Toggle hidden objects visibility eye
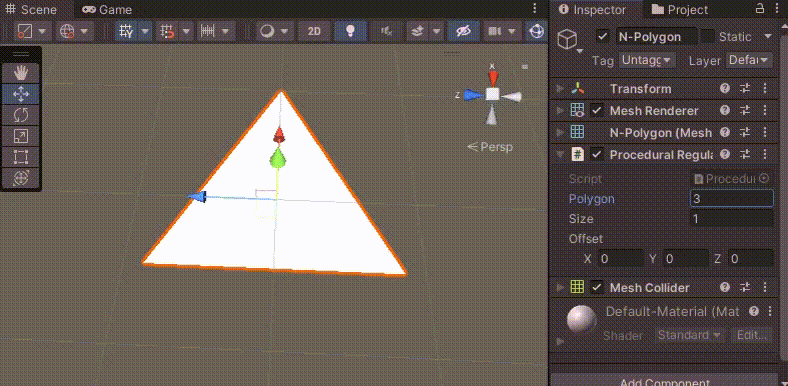Screen dimensions: 788x386 pyautogui.click(x=463, y=32)
